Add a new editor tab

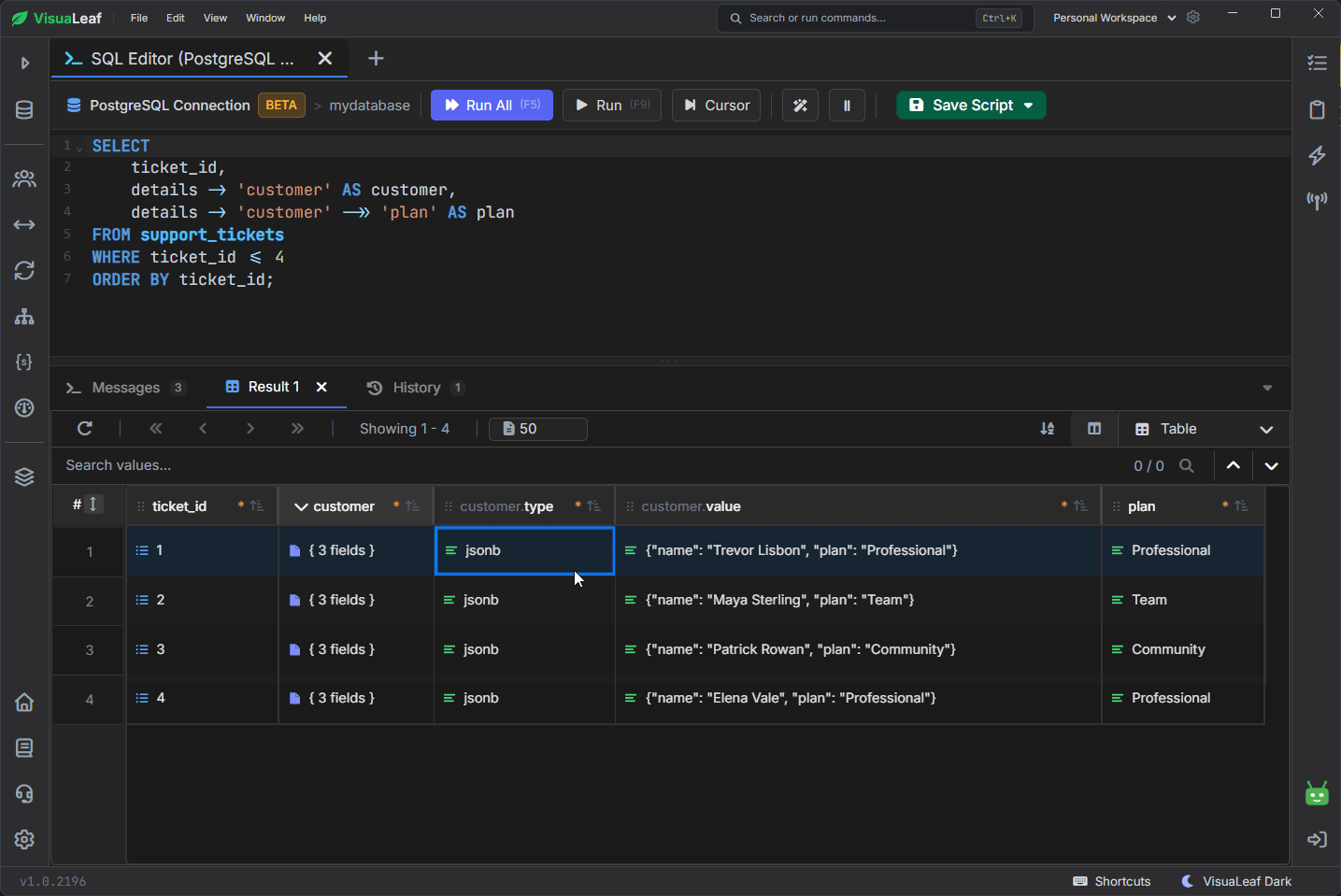tap(376, 58)
